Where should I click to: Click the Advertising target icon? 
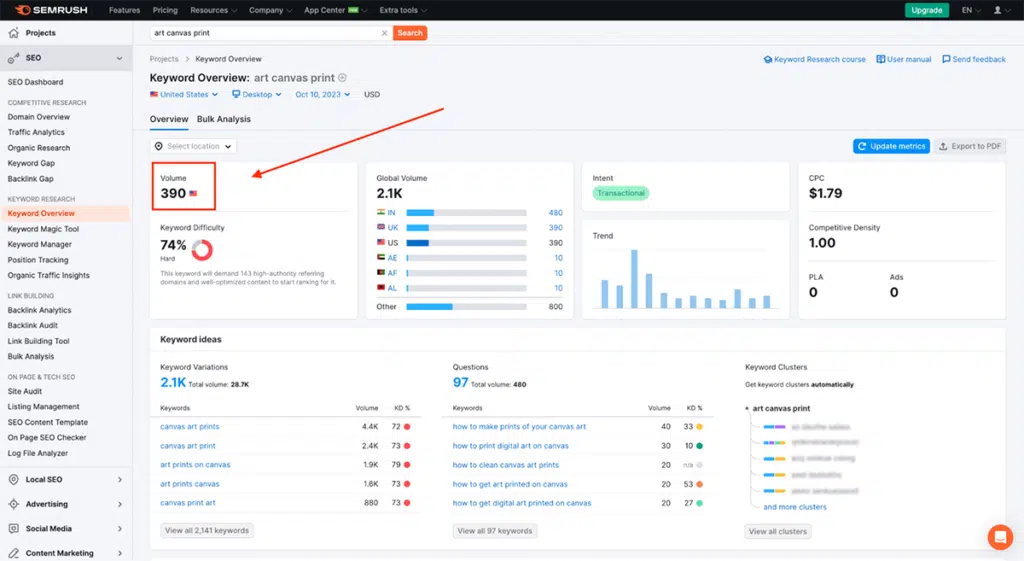click(x=14, y=504)
